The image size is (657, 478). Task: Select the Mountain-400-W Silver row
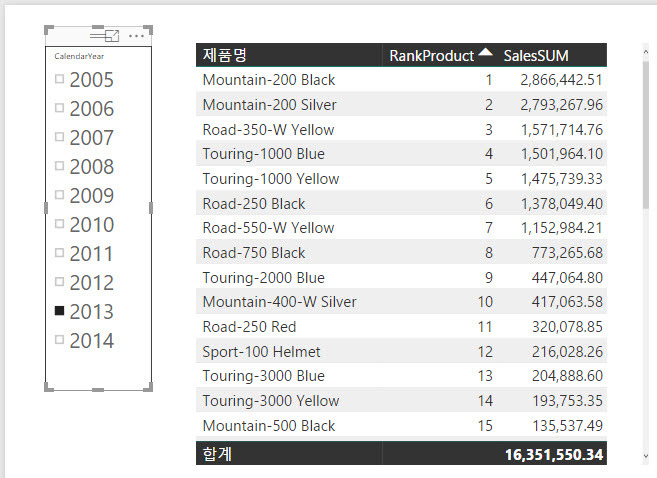coord(401,302)
